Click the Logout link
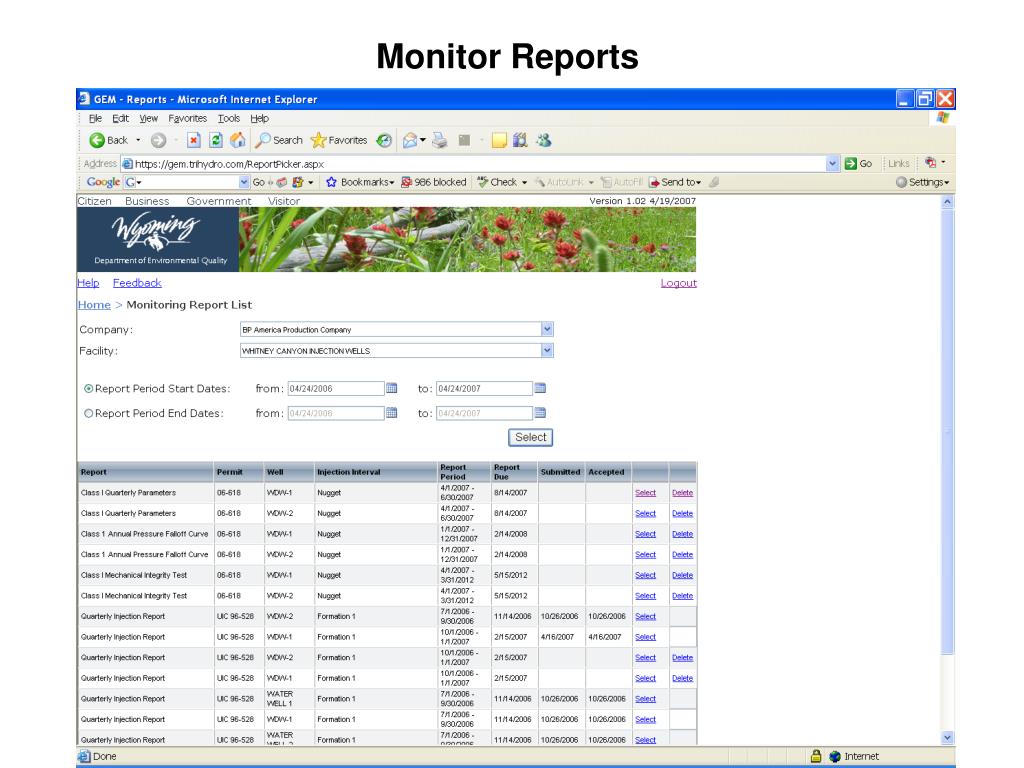Viewport: 1024px width, 768px height. coord(679,283)
